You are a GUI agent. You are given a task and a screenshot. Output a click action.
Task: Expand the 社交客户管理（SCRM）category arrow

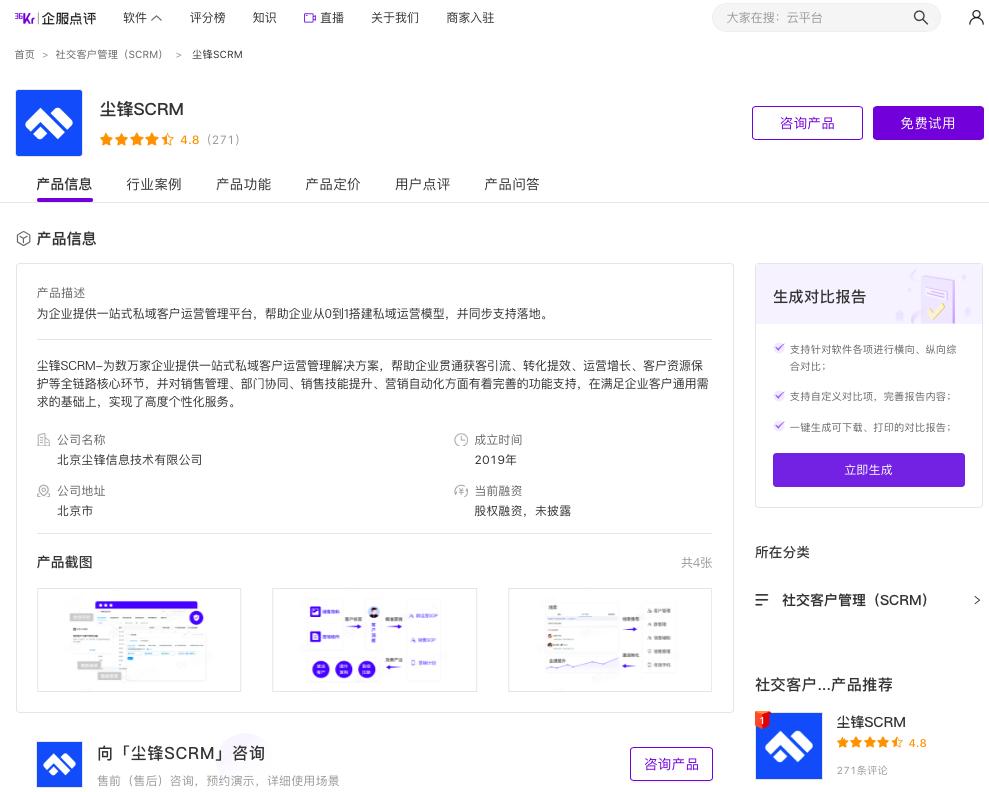pyautogui.click(x=977, y=600)
